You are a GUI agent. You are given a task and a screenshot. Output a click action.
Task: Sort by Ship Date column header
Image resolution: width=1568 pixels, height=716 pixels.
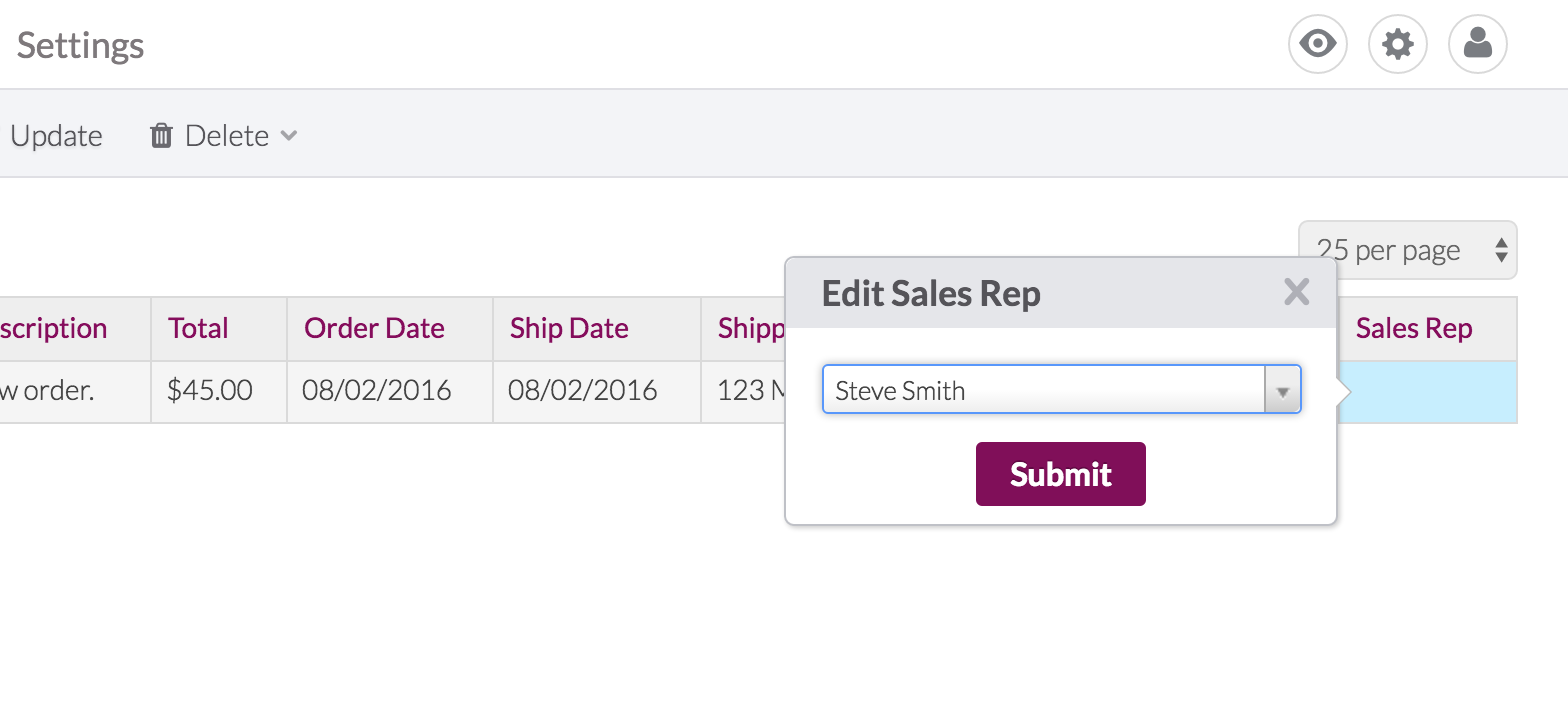[x=569, y=328]
